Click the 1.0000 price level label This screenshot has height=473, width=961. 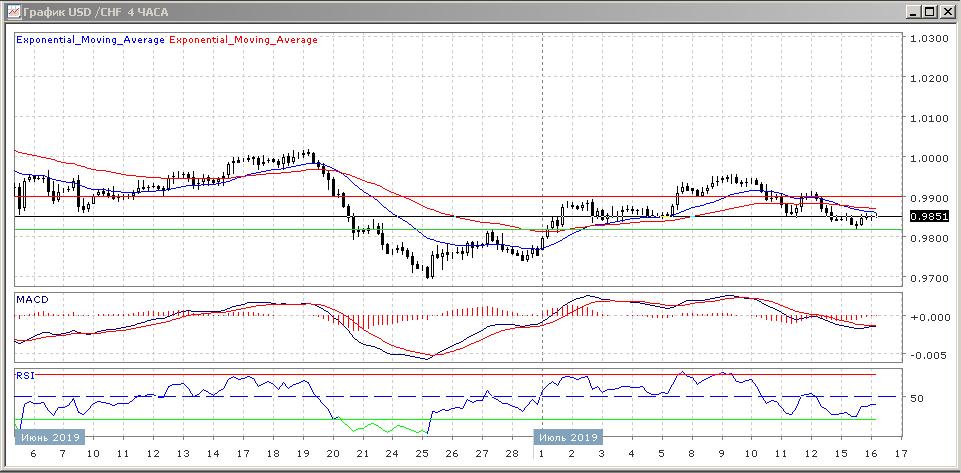pos(927,158)
